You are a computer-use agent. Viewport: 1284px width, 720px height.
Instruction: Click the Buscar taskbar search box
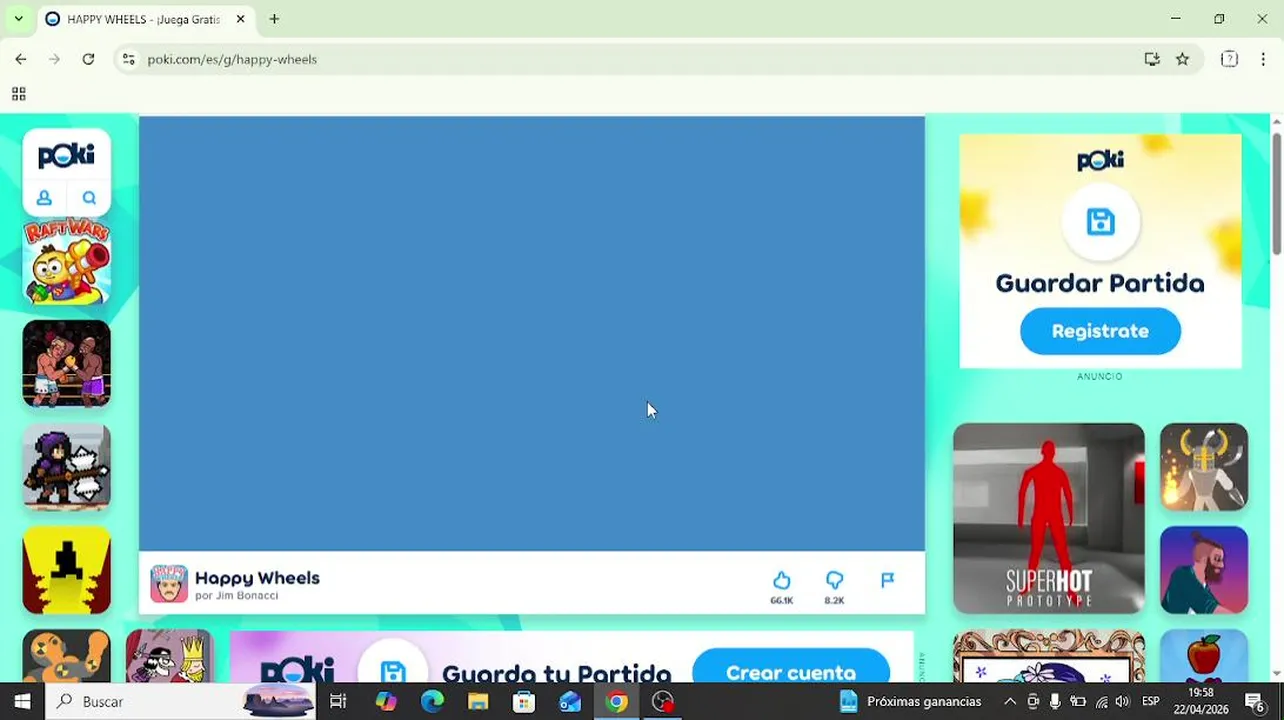180,701
